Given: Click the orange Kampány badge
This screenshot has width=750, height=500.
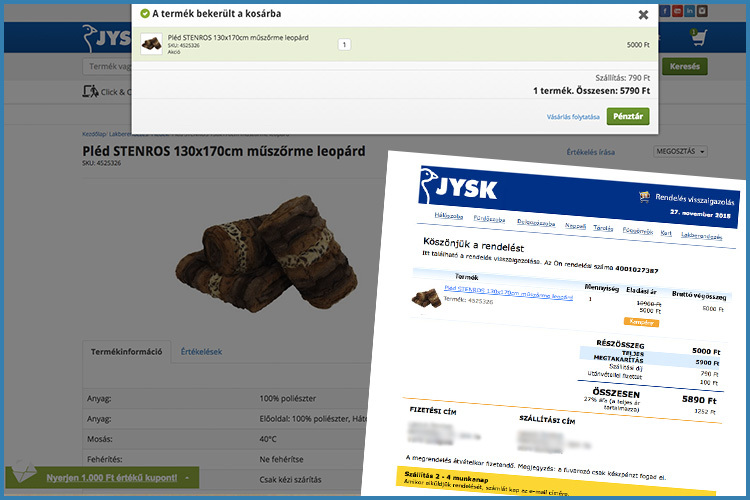Looking at the screenshot, I should tap(641, 322).
